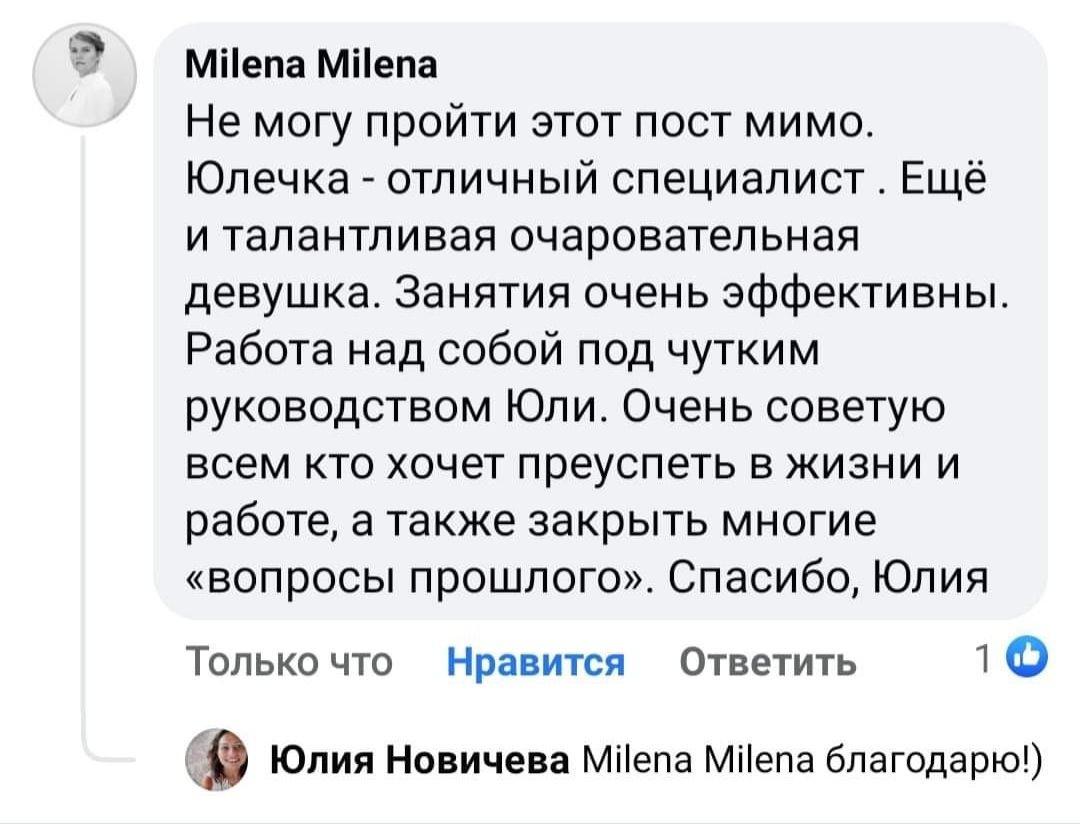Click the comment's first line of text
The image size is (1080, 824).
pos(530,127)
